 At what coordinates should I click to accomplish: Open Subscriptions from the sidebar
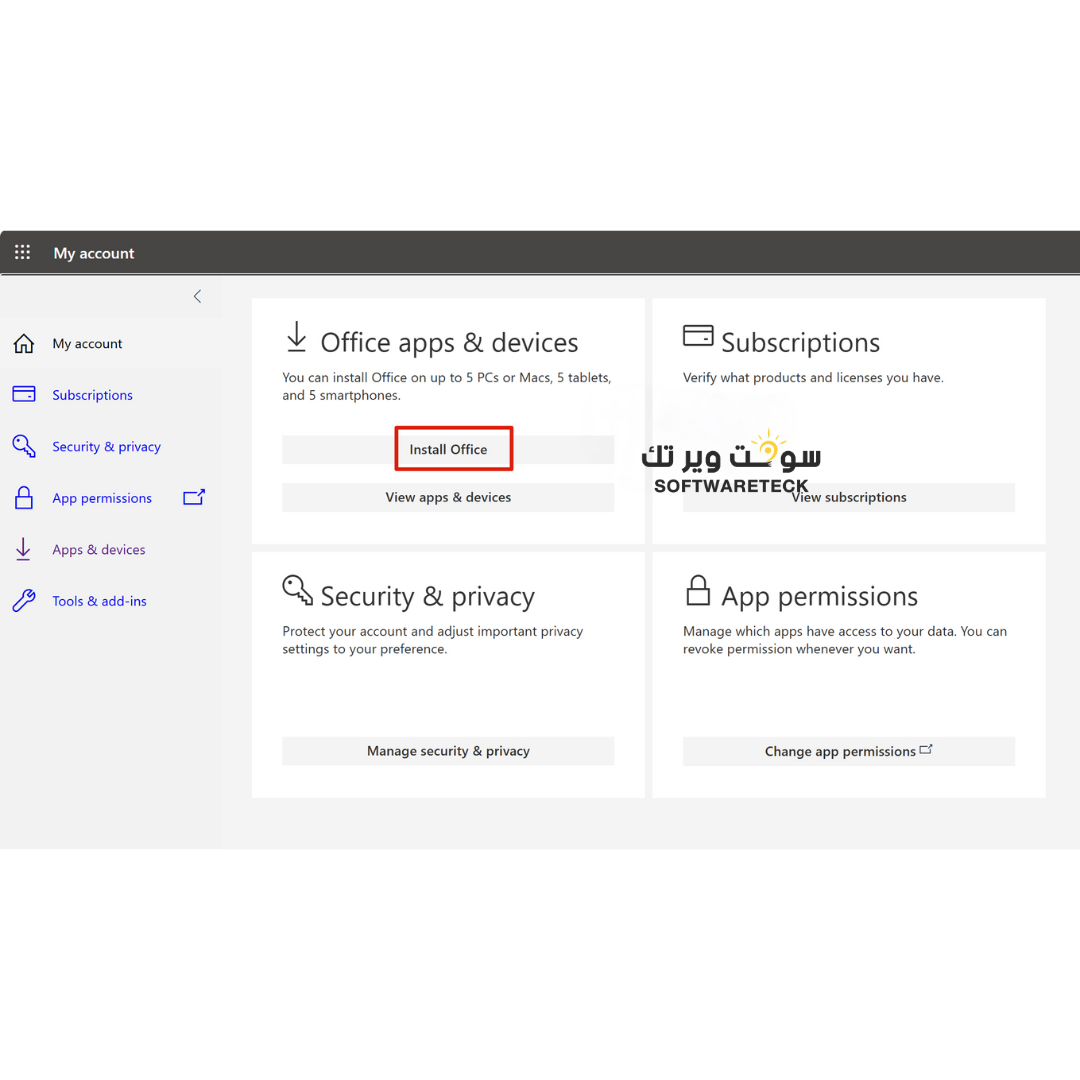point(92,395)
